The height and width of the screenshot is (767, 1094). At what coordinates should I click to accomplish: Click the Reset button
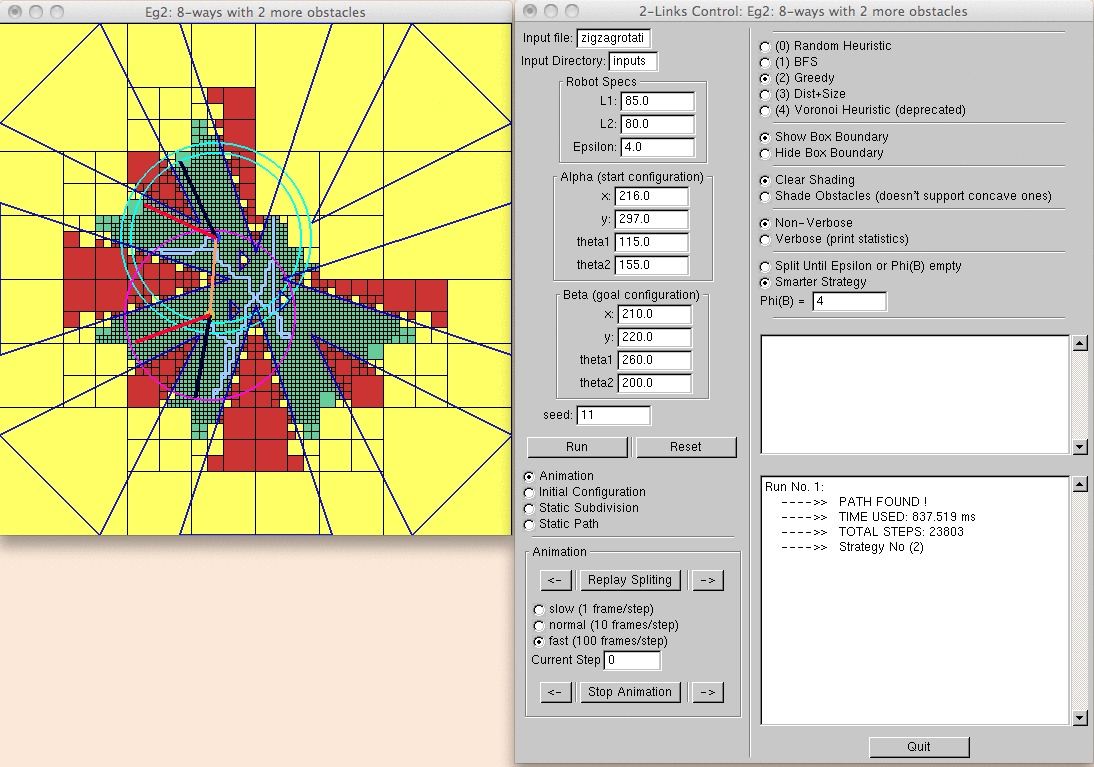point(686,447)
